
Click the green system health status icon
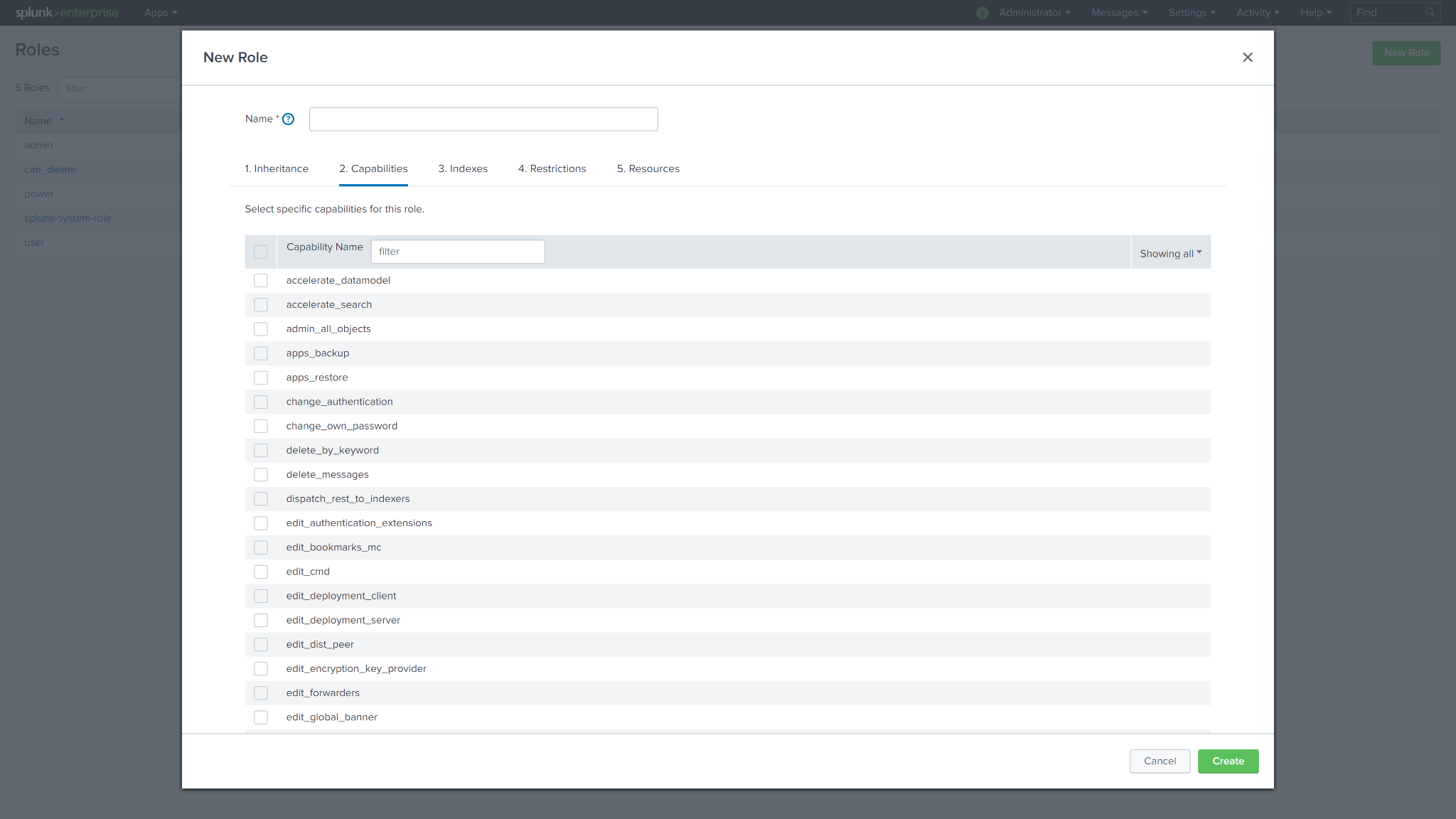tap(983, 13)
